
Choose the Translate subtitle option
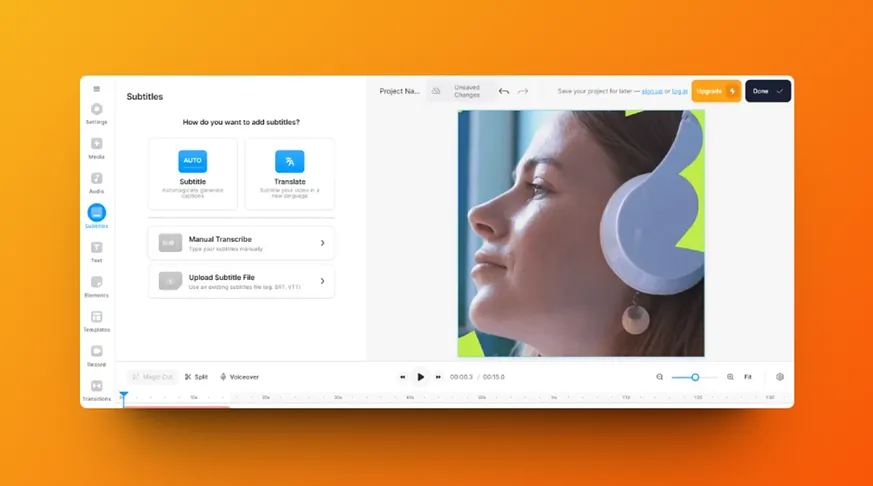point(290,174)
